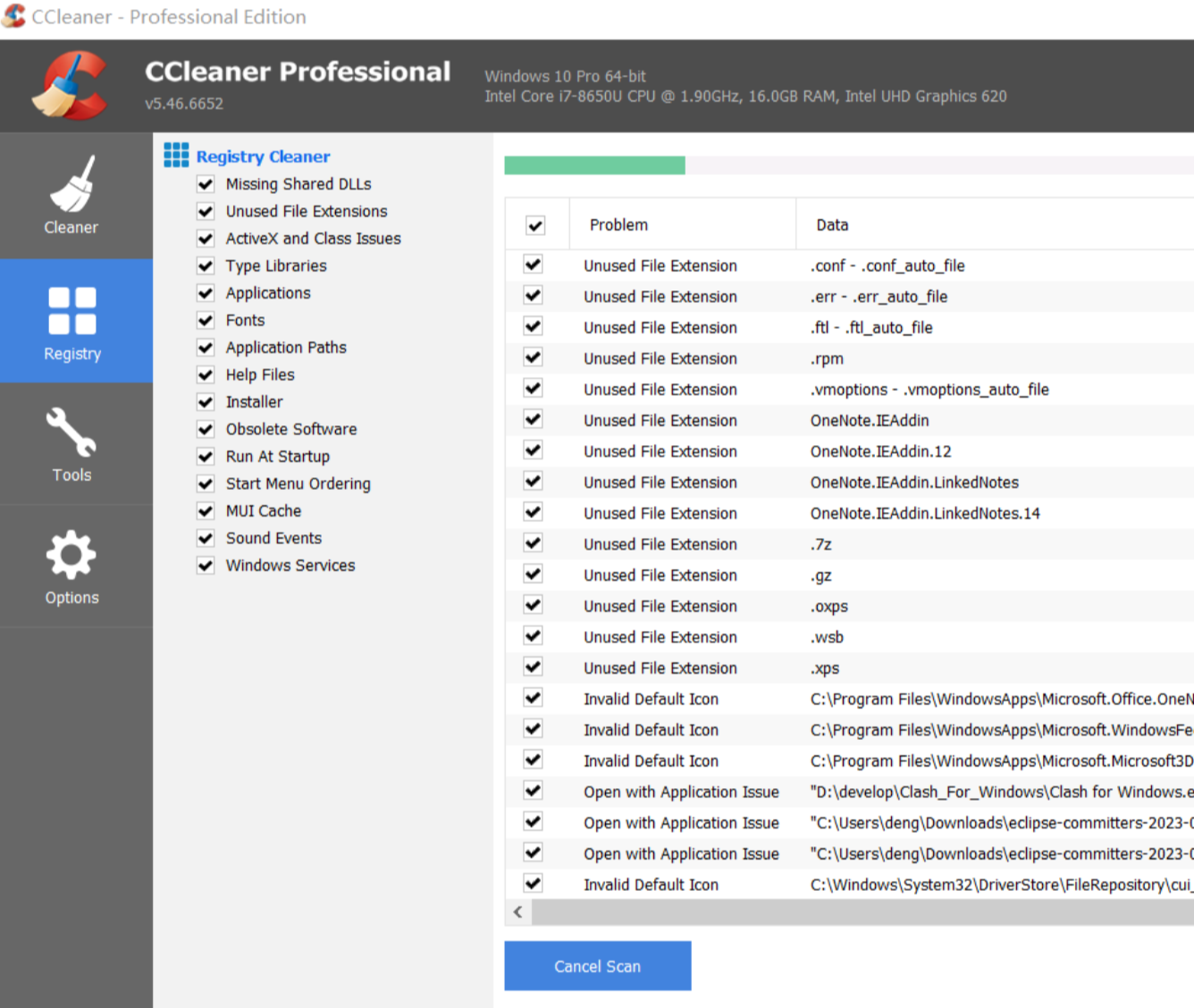Open the Cleaner section broom icon
The image size is (1194, 1008).
tap(71, 184)
